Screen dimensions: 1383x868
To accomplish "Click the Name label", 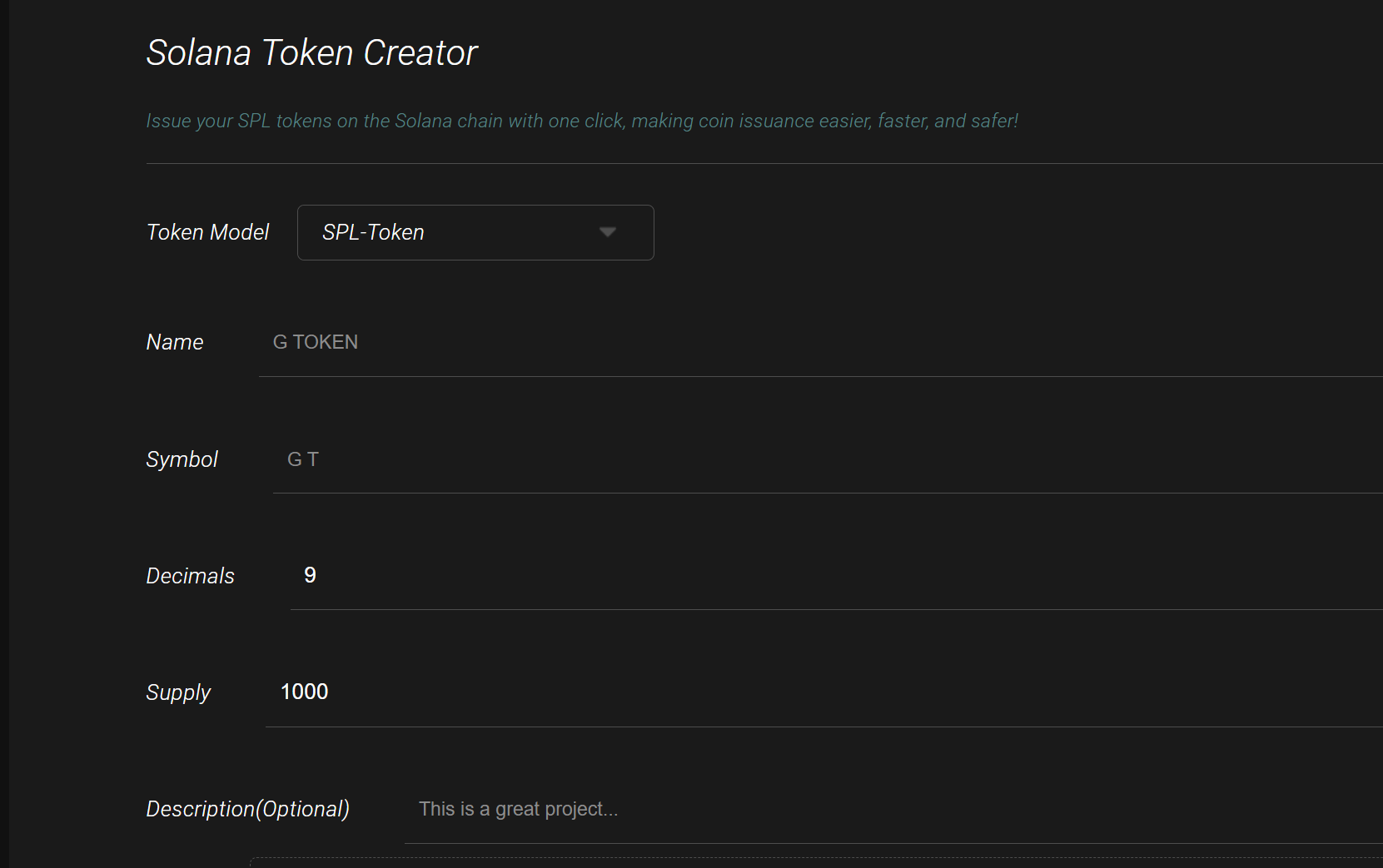I will [x=175, y=341].
